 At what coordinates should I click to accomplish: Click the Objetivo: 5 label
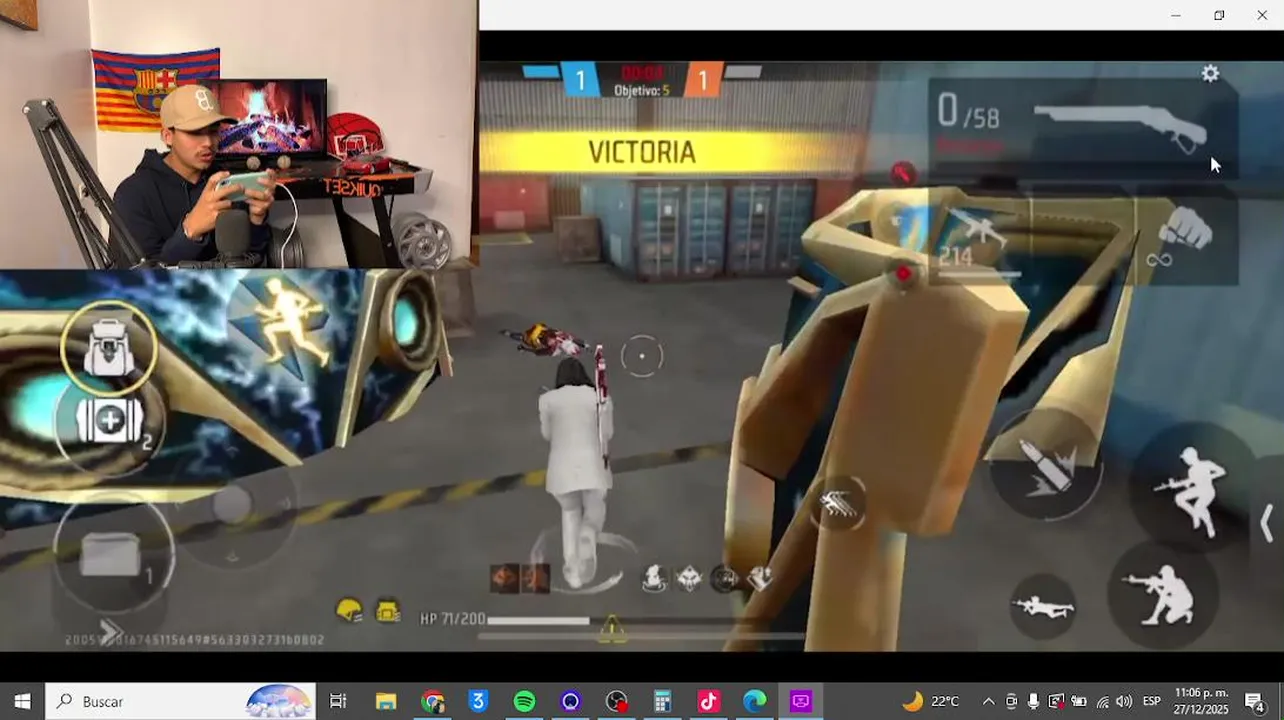click(641, 91)
